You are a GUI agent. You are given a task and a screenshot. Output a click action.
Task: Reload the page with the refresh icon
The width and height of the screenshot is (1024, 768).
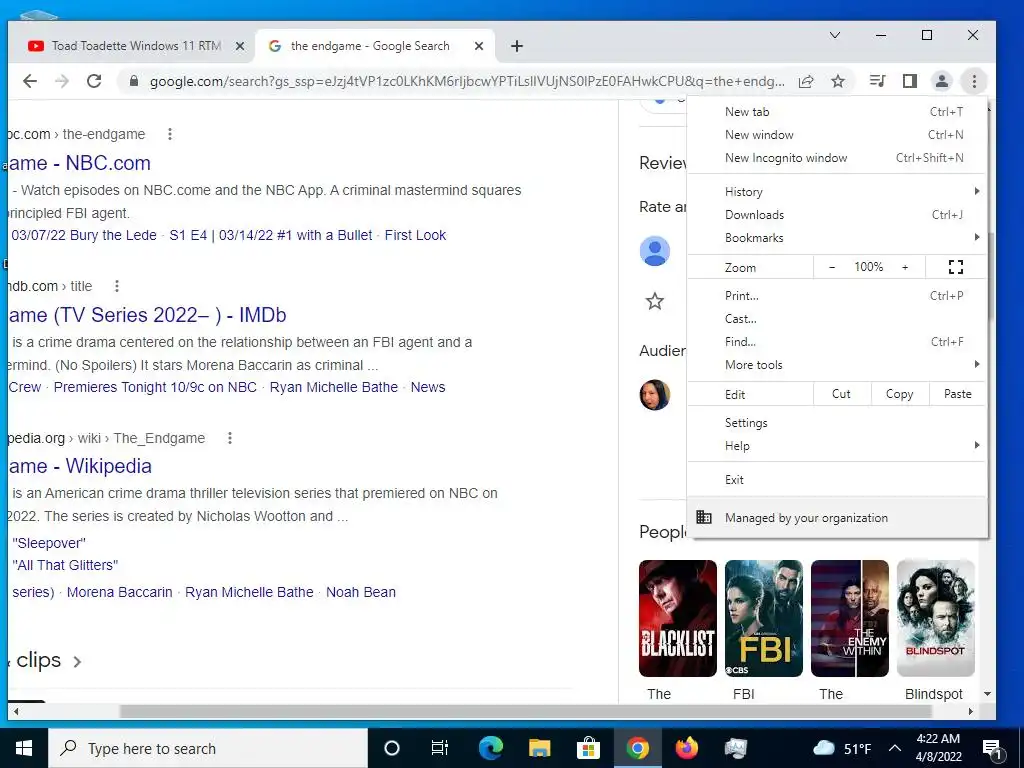coord(94,81)
